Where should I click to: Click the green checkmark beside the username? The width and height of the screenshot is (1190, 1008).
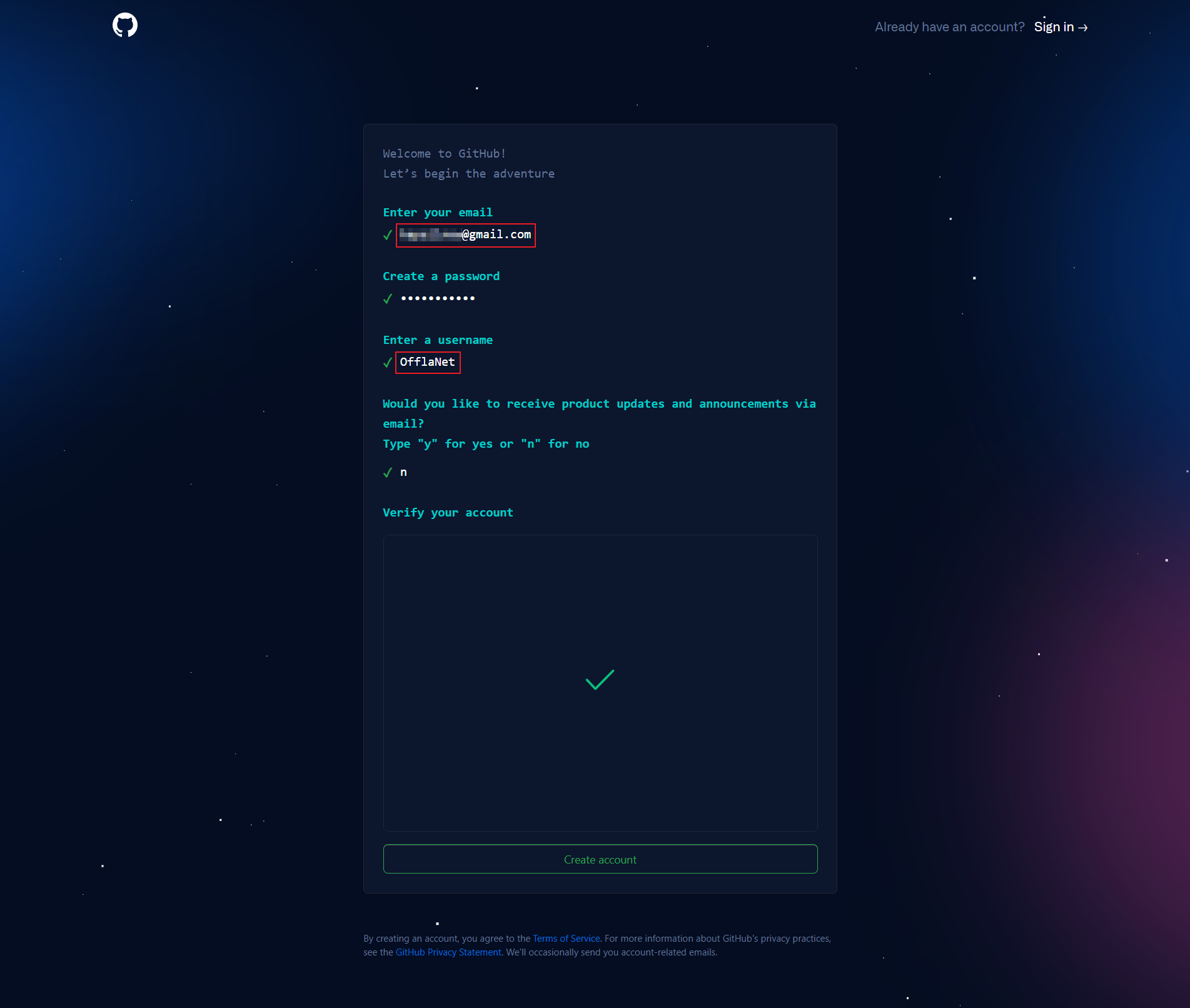point(388,363)
